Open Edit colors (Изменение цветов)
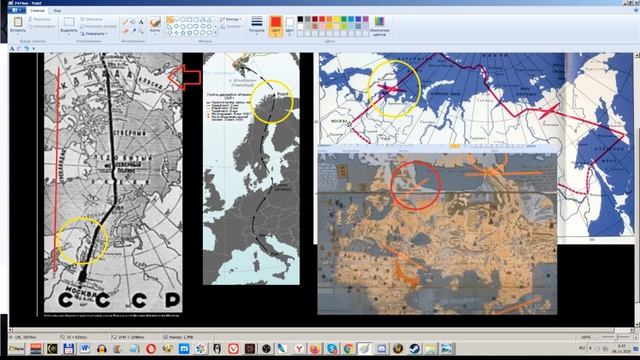The image size is (640, 360). pyautogui.click(x=379, y=25)
